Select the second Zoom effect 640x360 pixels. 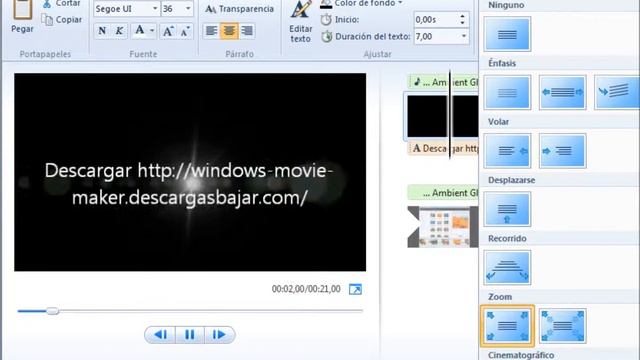(562, 326)
